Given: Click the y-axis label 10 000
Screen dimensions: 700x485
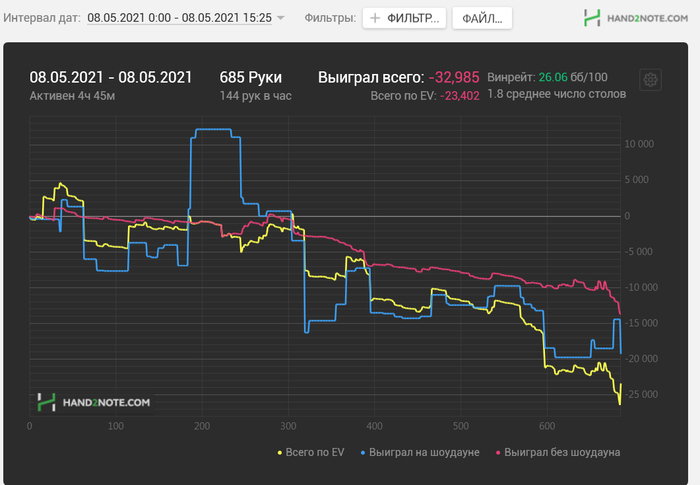Looking at the screenshot, I should tap(639, 144).
